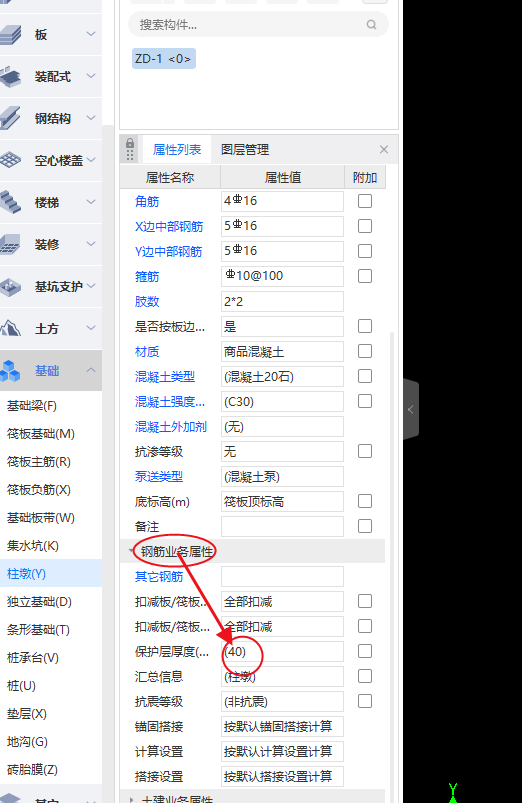This screenshot has height=803, width=522.
Task: Switch to the 属性列表 tab
Action: tap(177, 150)
